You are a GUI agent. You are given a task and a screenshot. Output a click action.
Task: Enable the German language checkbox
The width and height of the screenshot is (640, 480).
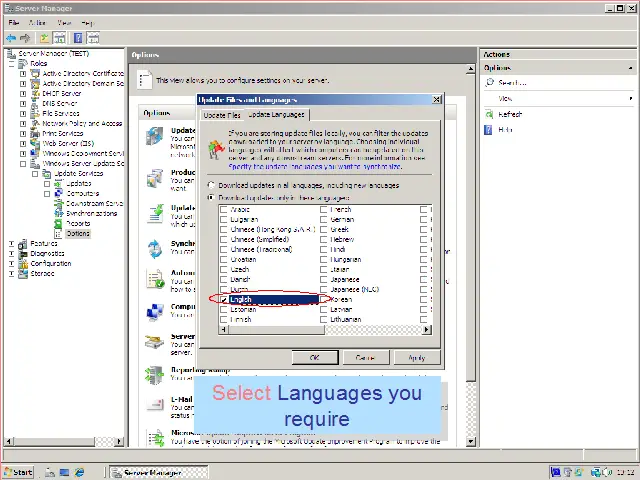coord(323,219)
